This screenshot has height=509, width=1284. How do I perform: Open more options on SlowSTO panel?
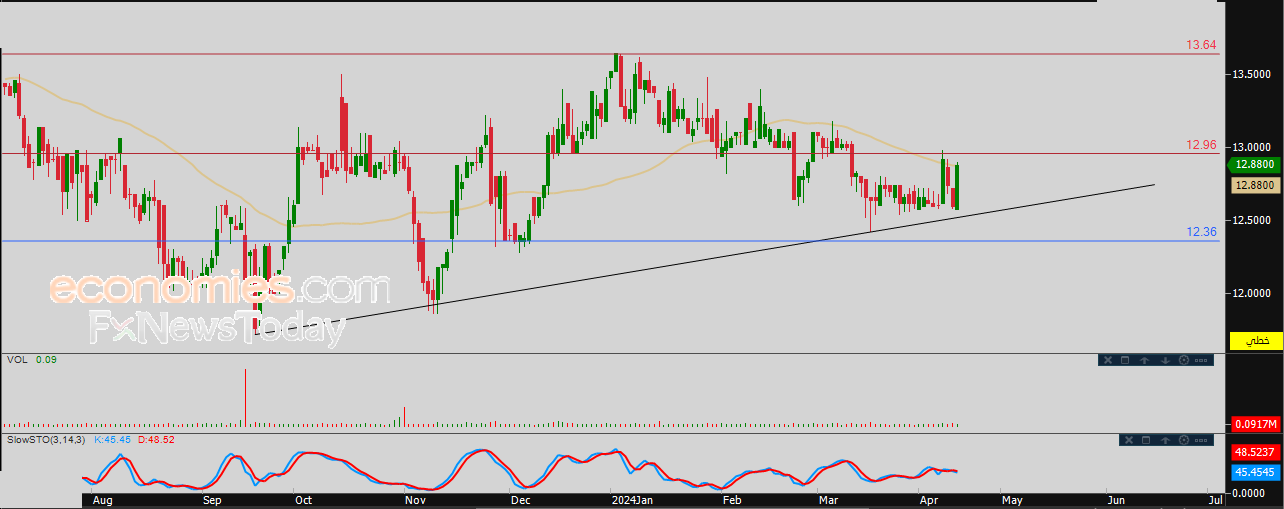coord(1201,440)
